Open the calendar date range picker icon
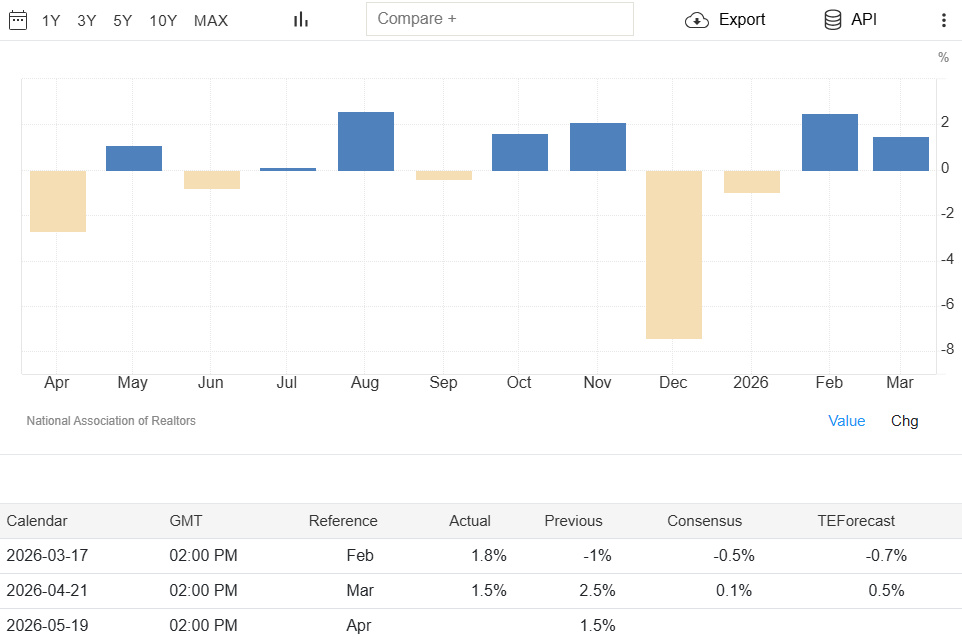 [18, 20]
